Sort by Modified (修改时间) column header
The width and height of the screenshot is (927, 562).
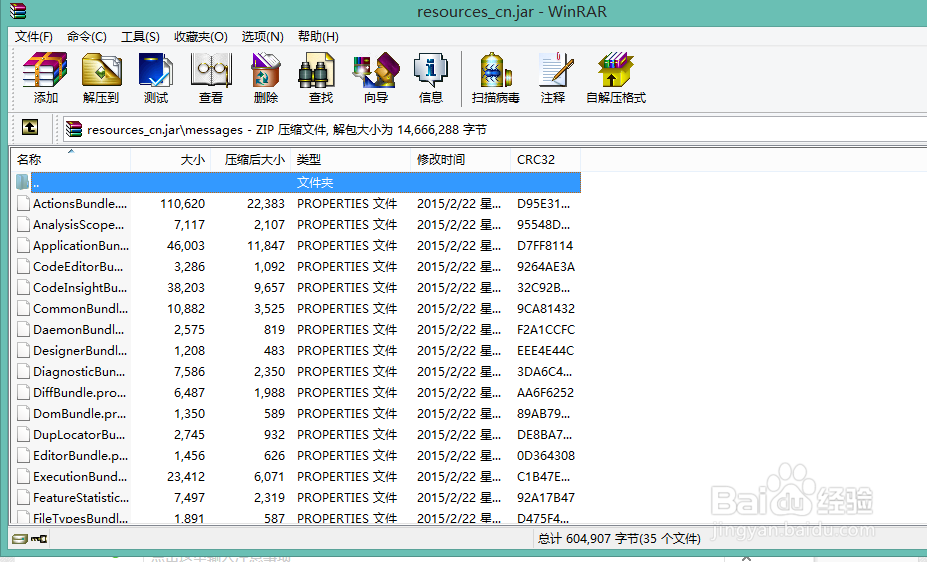[460, 160]
